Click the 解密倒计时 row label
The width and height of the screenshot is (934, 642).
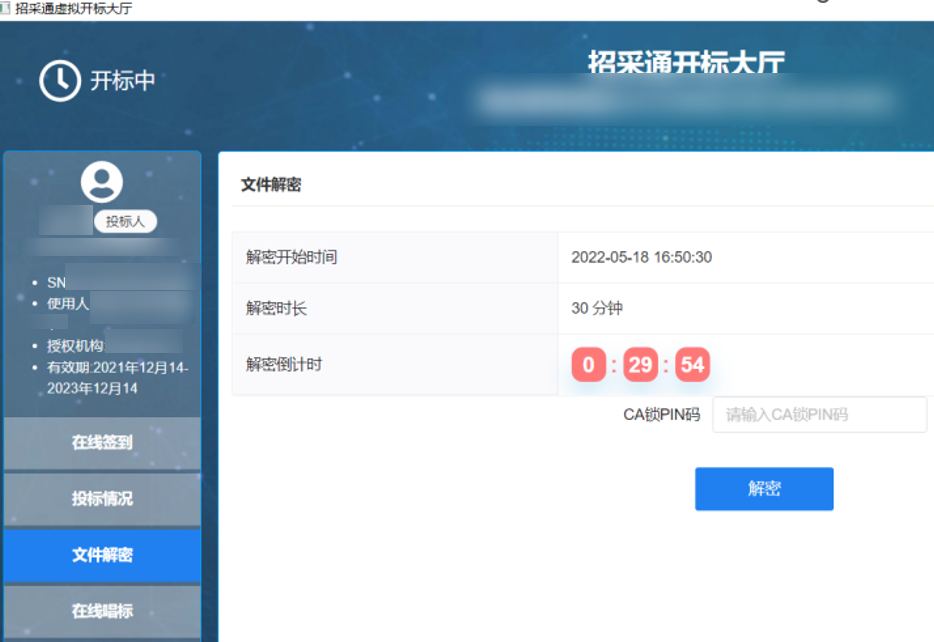tap(284, 365)
